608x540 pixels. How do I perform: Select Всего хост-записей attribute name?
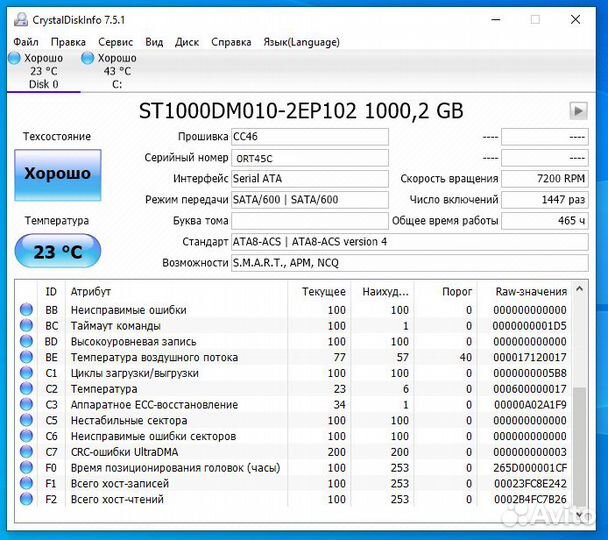click(x=120, y=484)
